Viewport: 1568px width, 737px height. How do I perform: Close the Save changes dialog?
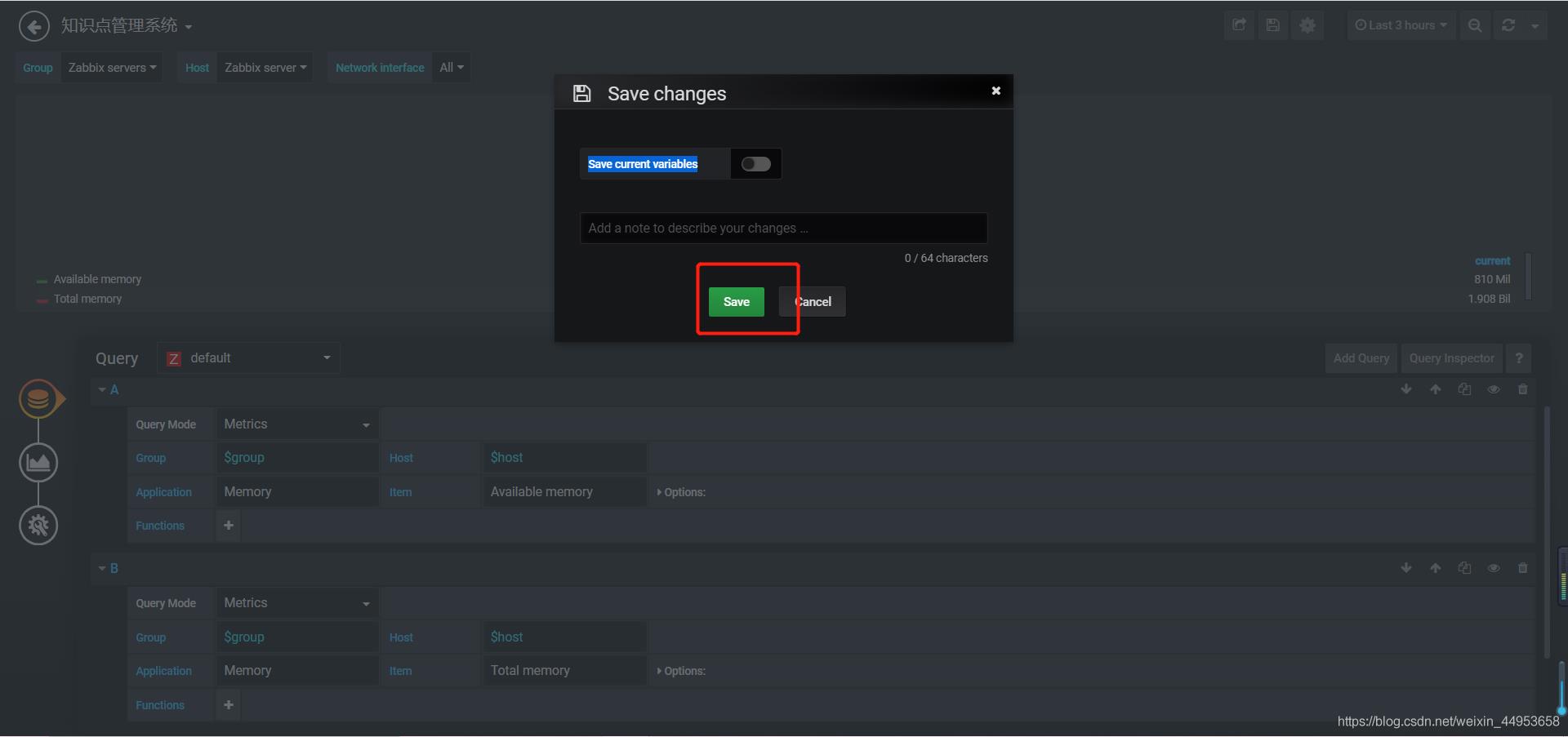(996, 91)
